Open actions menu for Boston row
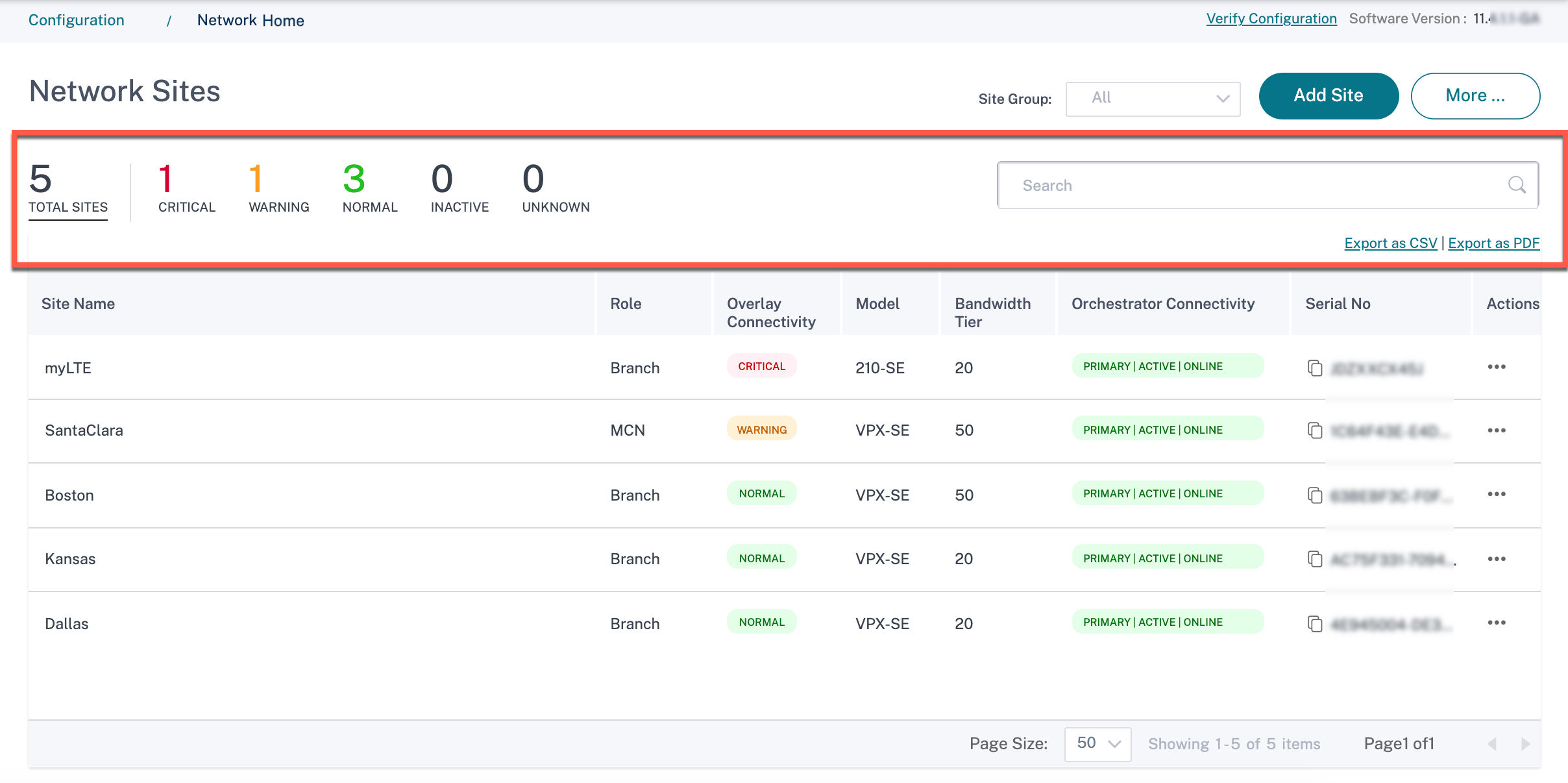The height and width of the screenshot is (783, 1568). click(x=1497, y=494)
